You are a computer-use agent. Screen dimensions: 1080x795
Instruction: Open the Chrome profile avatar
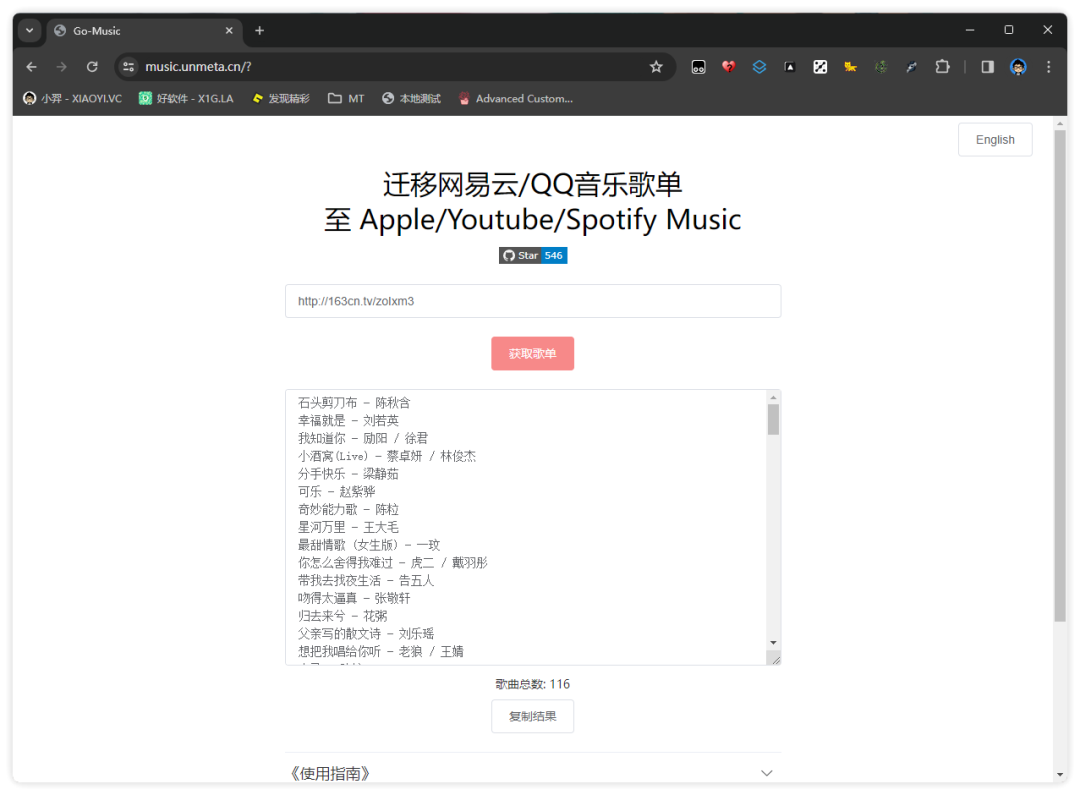pyautogui.click(x=1018, y=67)
